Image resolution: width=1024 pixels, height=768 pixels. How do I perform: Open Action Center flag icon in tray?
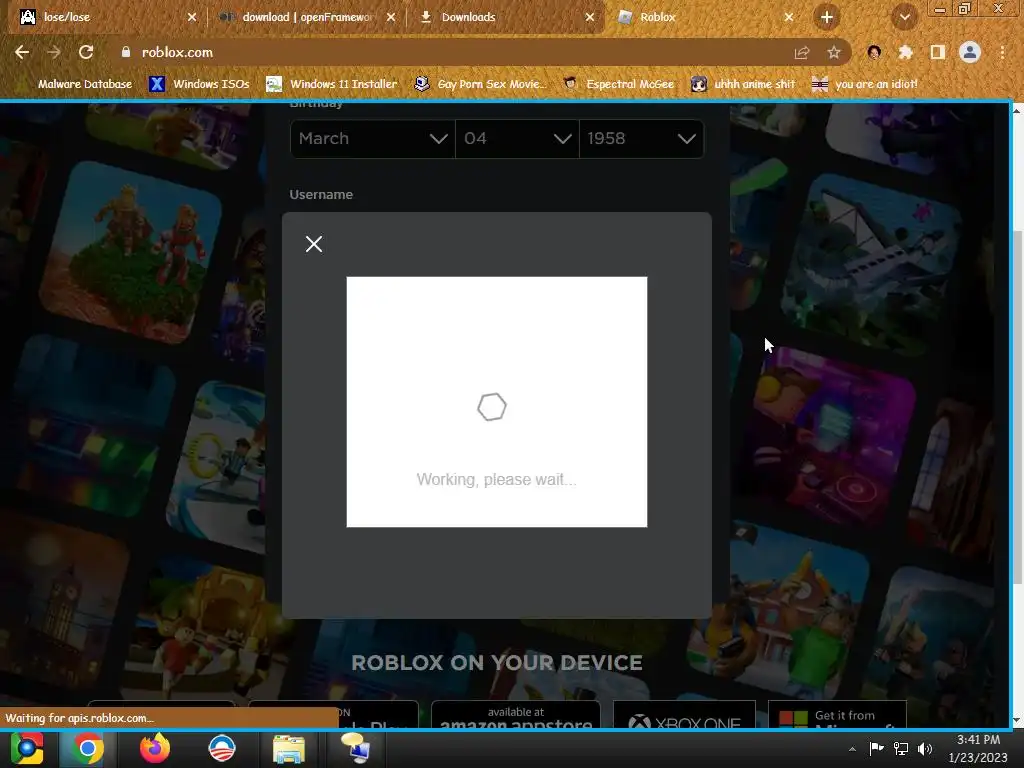pyautogui.click(x=876, y=749)
